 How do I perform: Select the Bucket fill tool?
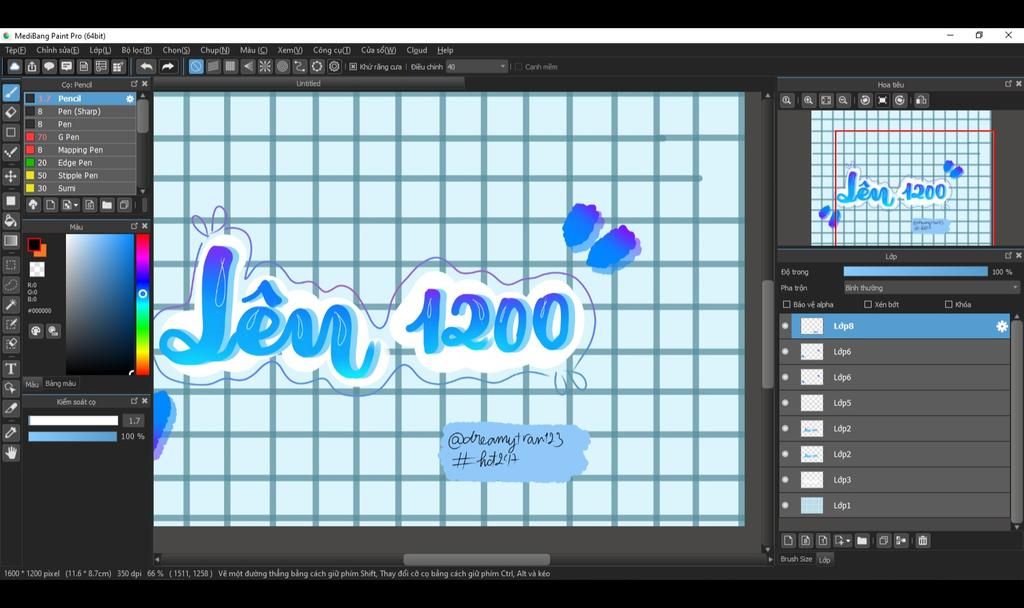pos(10,221)
